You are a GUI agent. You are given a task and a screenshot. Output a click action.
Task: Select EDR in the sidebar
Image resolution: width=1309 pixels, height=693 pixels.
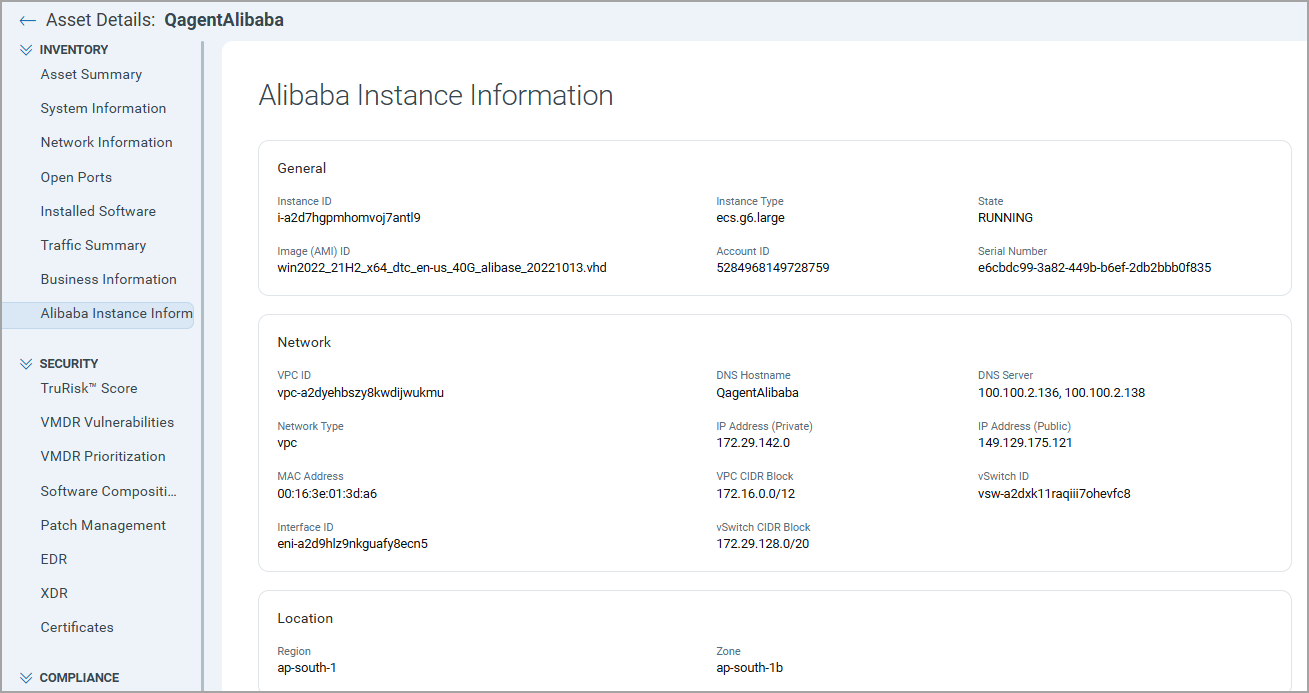tap(54, 559)
